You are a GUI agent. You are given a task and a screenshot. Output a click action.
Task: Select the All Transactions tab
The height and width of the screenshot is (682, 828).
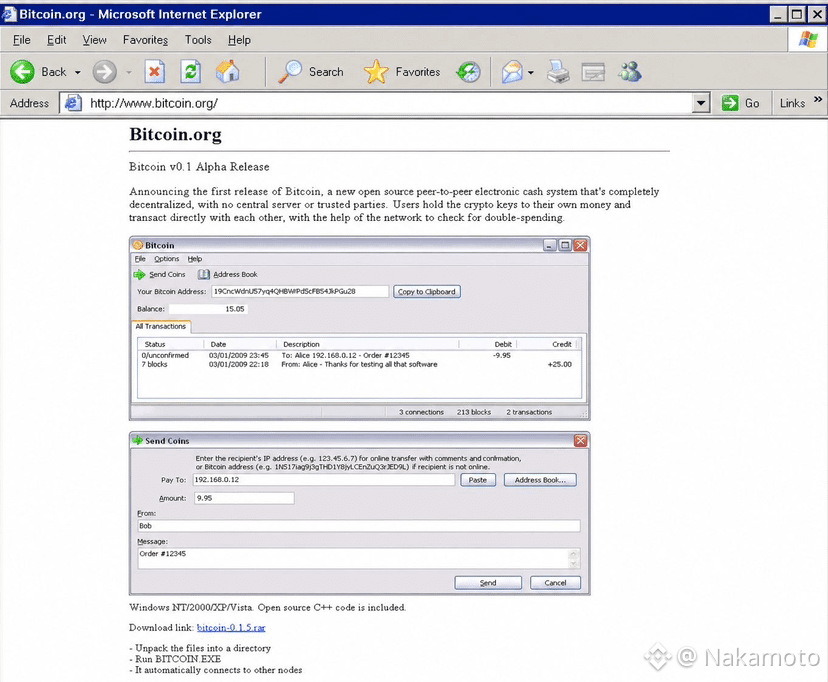point(161,326)
